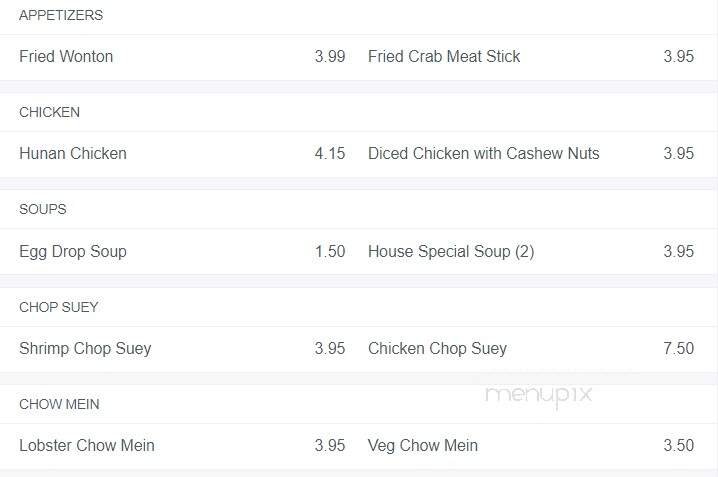Click the 4.15 Hunan Chicken price
718x477 pixels.
click(330, 154)
